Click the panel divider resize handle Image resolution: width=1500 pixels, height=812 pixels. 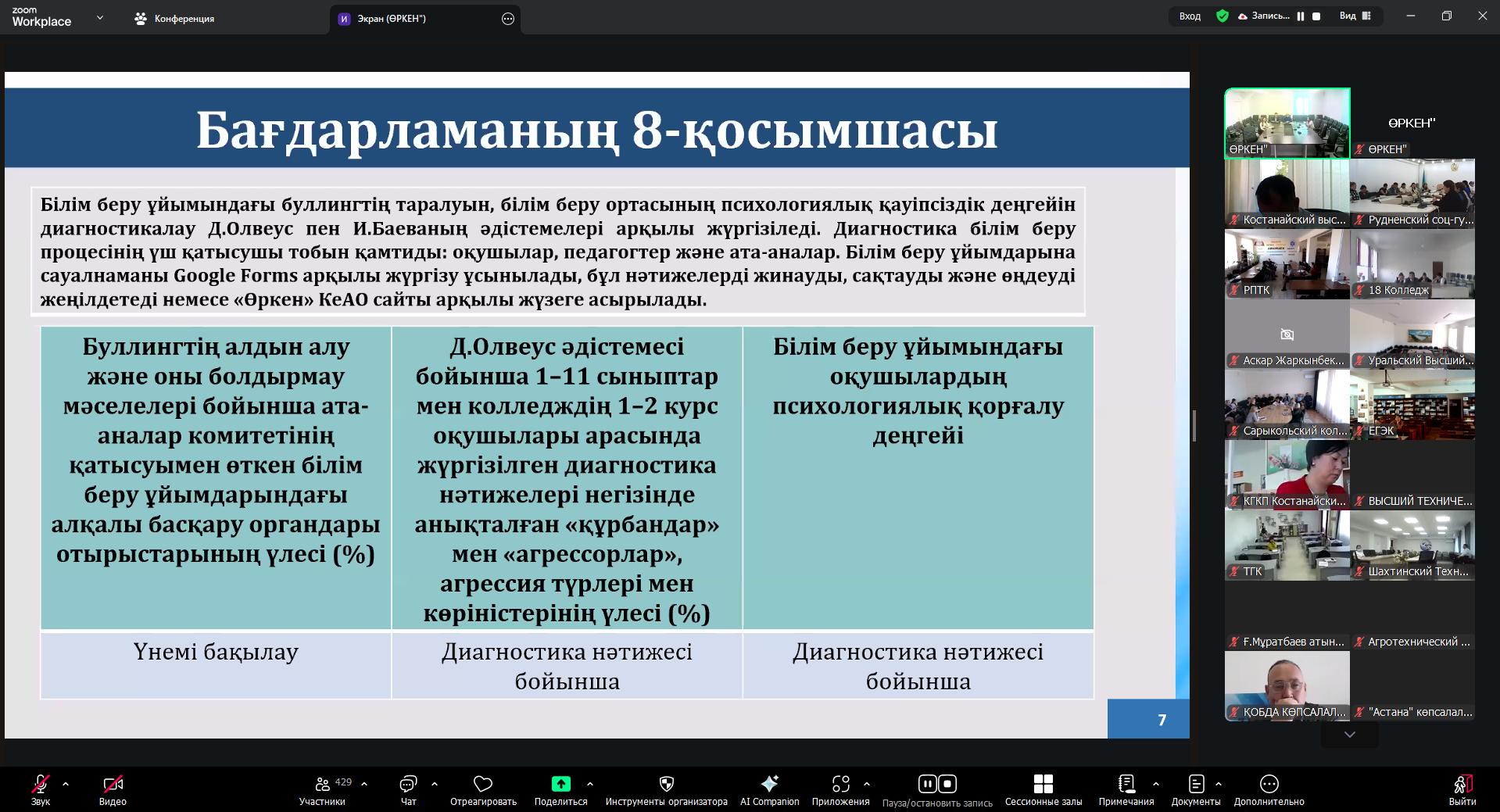[1194, 426]
